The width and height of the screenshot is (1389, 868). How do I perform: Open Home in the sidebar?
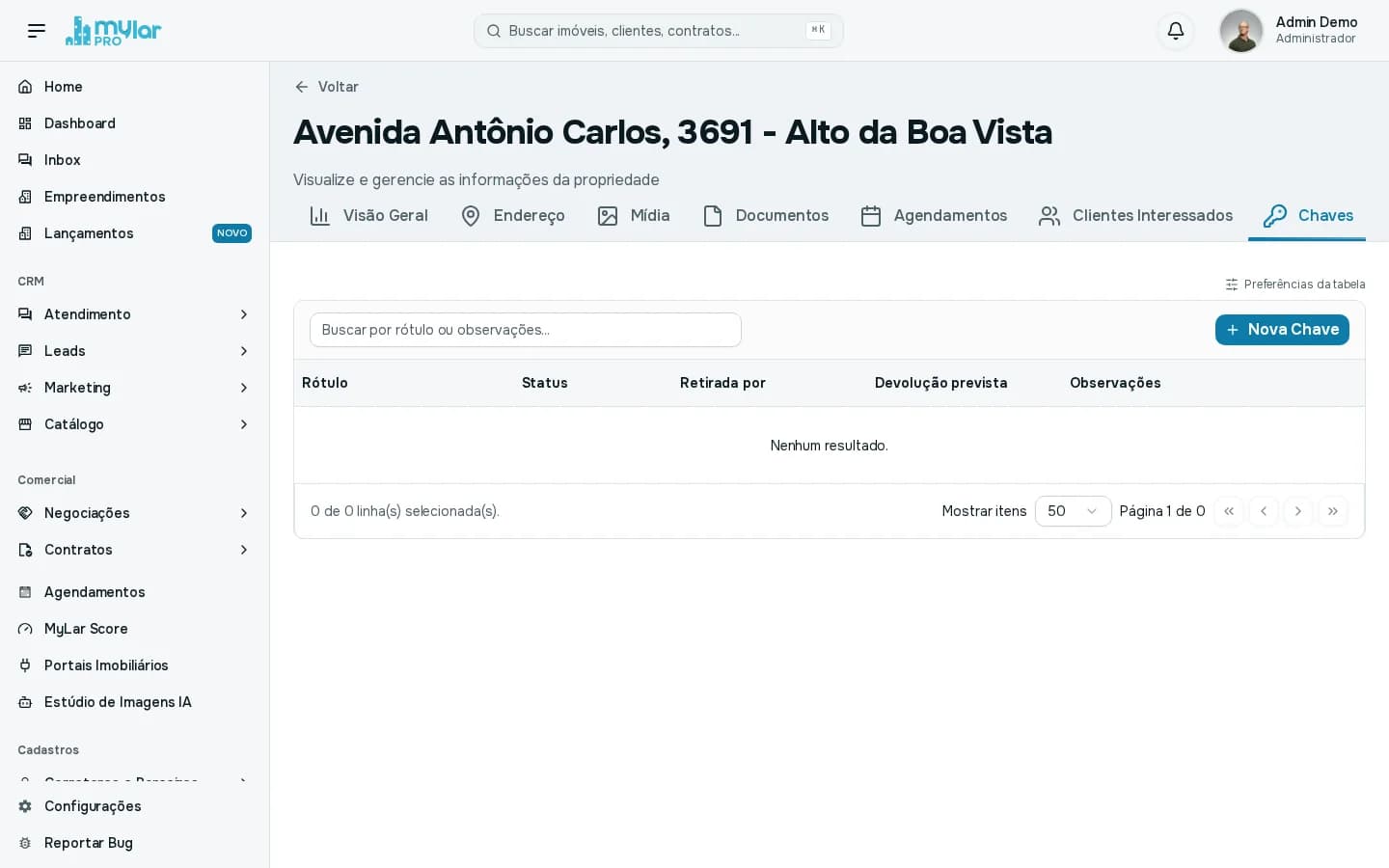[x=135, y=87]
